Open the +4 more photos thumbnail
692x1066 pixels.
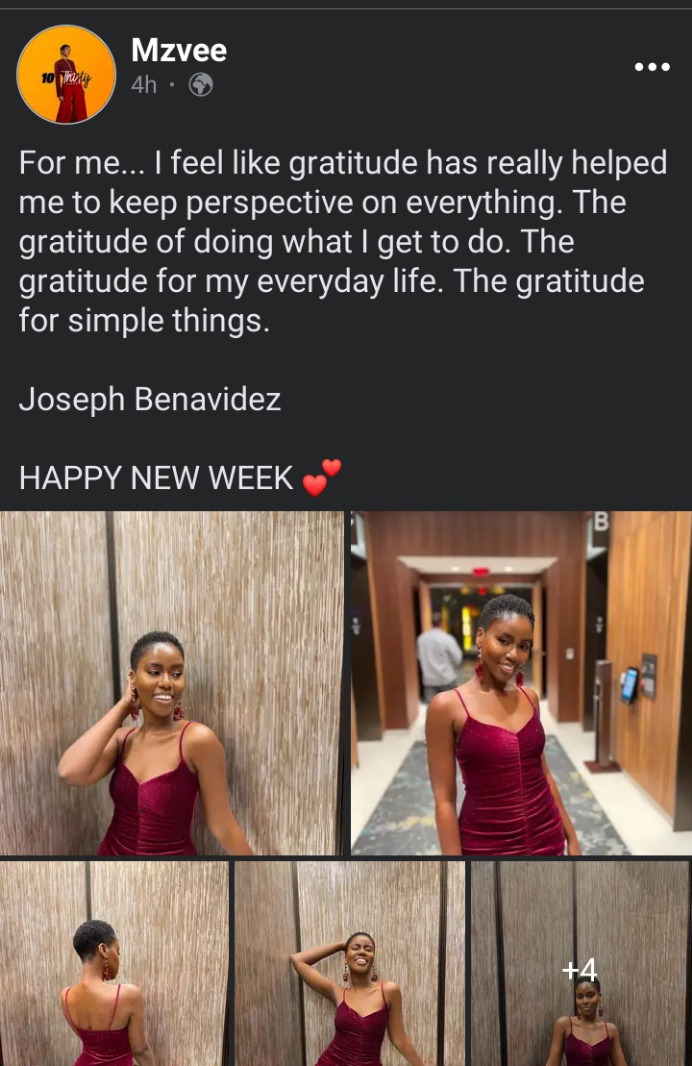coord(582,963)
